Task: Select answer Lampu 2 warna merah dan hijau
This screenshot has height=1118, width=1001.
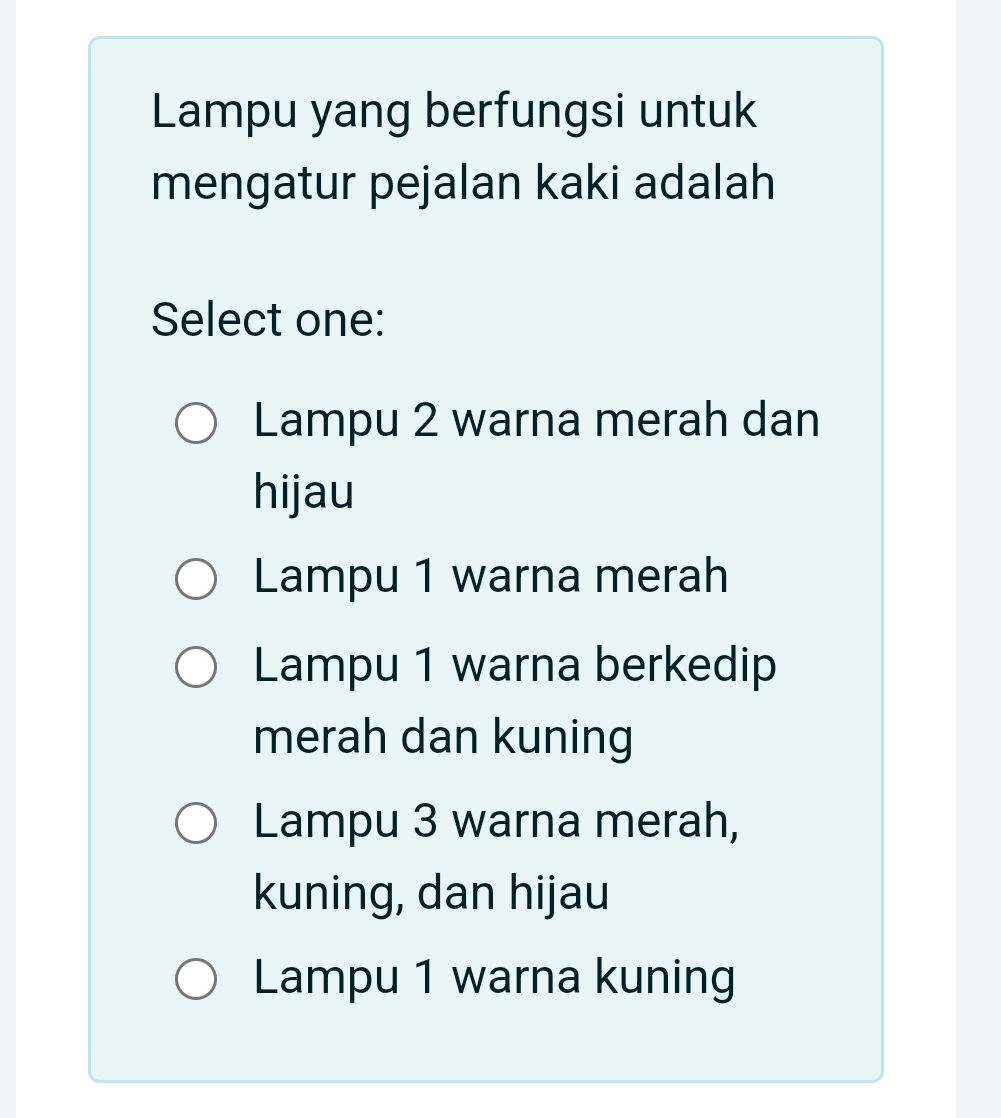Action: tap(195, 424)
